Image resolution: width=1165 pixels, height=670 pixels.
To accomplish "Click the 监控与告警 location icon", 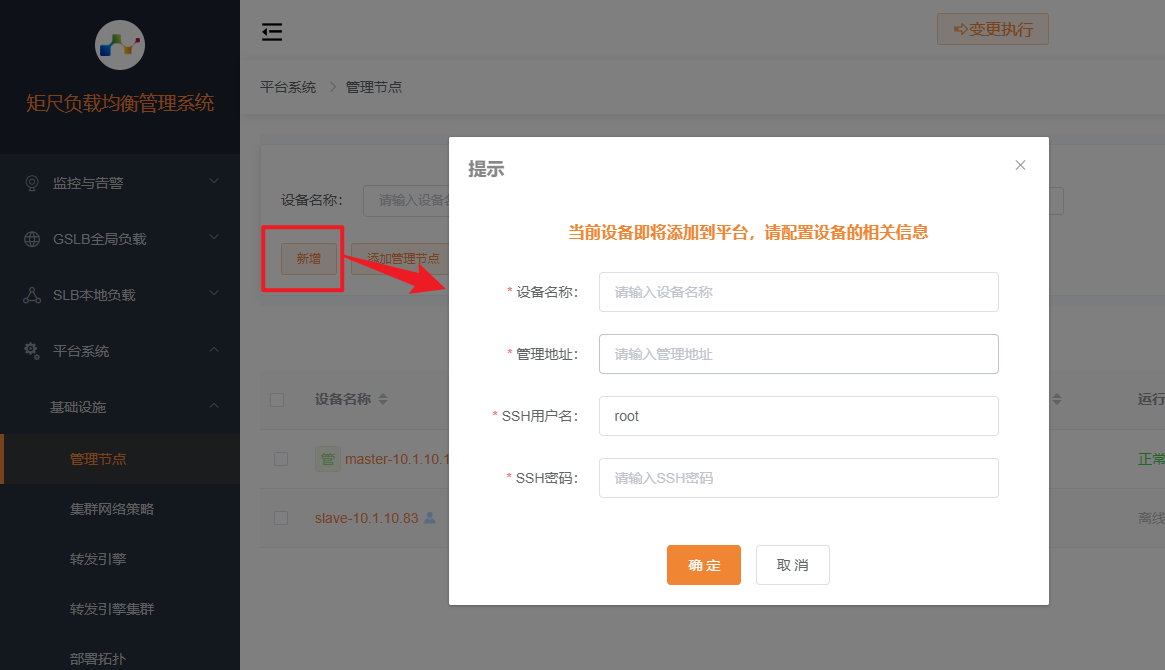I will 32,183.
